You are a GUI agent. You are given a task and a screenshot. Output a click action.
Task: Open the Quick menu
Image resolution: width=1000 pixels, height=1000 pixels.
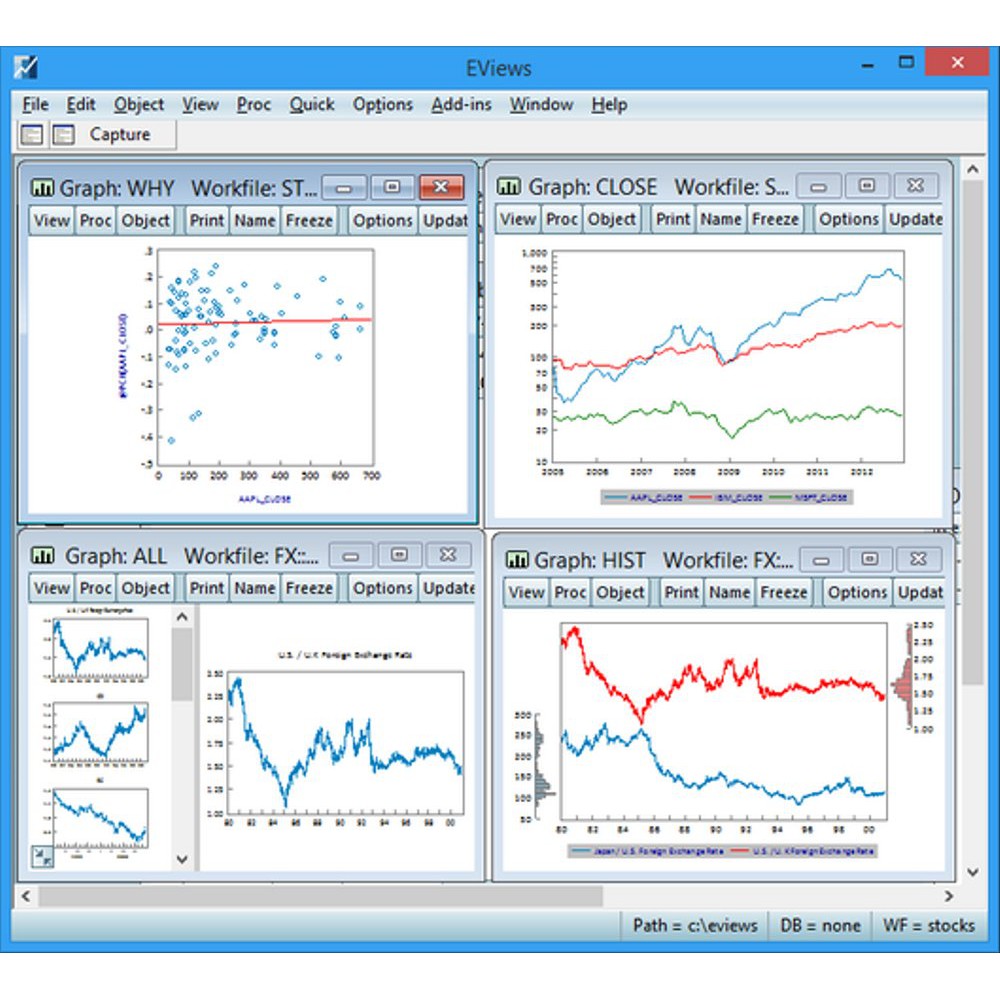pyautogui.click(x=311, y=104)
